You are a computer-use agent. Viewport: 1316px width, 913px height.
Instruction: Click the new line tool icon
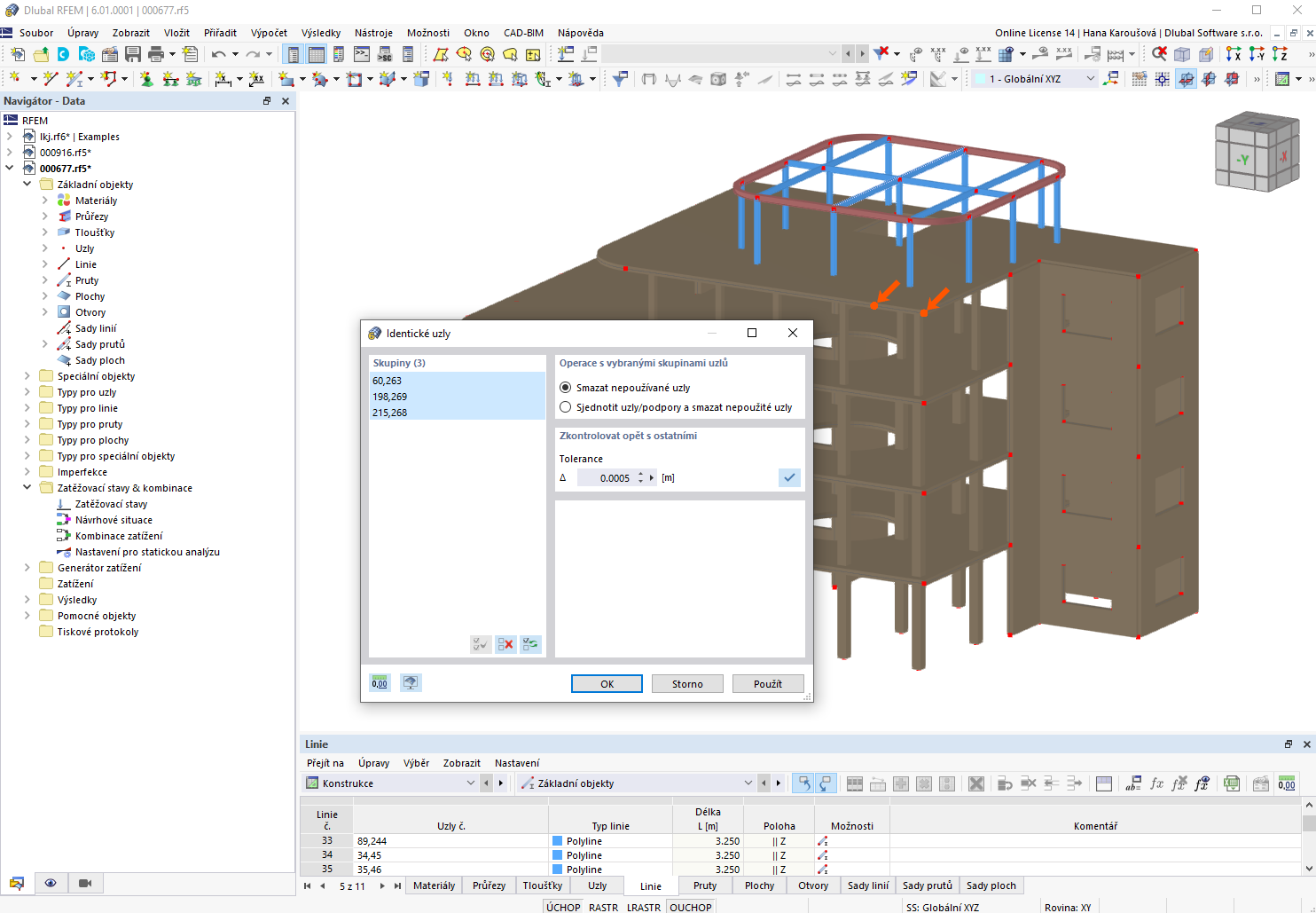pos(51,79)
